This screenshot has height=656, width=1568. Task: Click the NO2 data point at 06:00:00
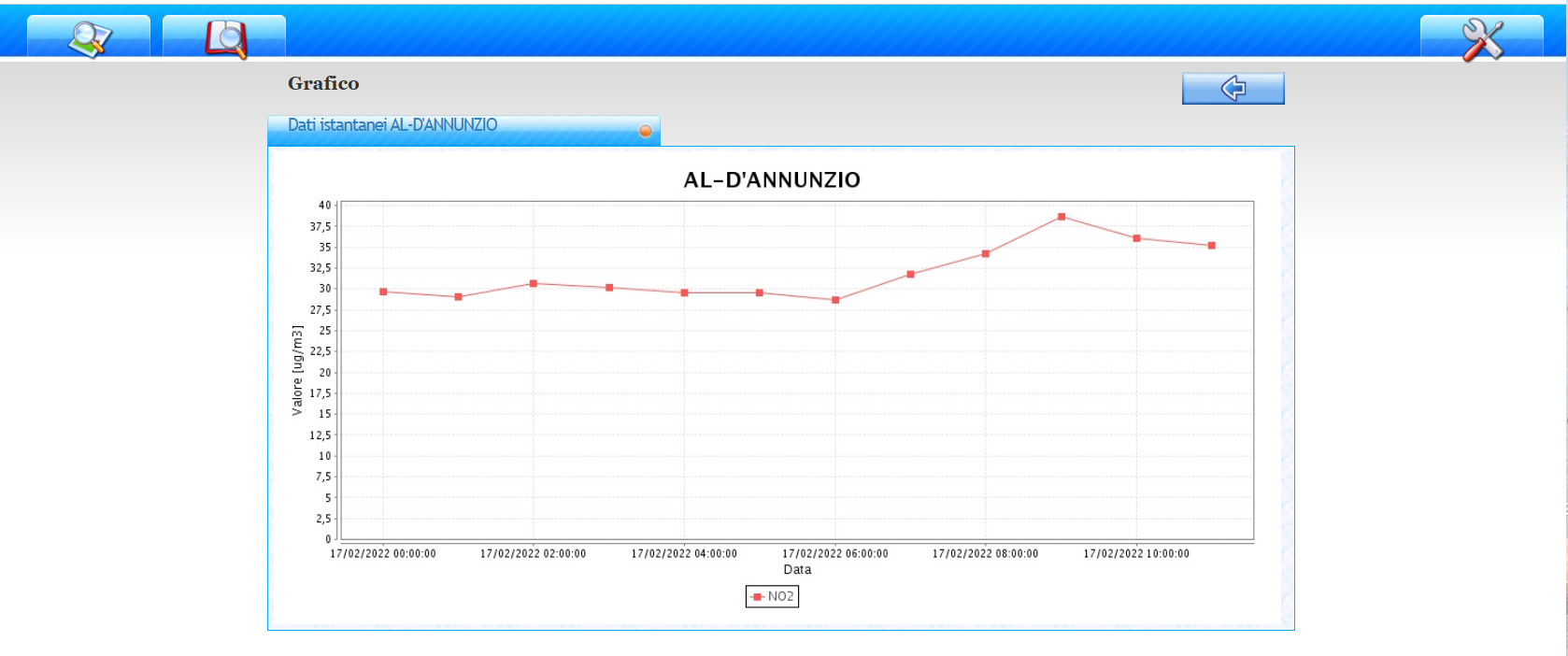point(835,300)
